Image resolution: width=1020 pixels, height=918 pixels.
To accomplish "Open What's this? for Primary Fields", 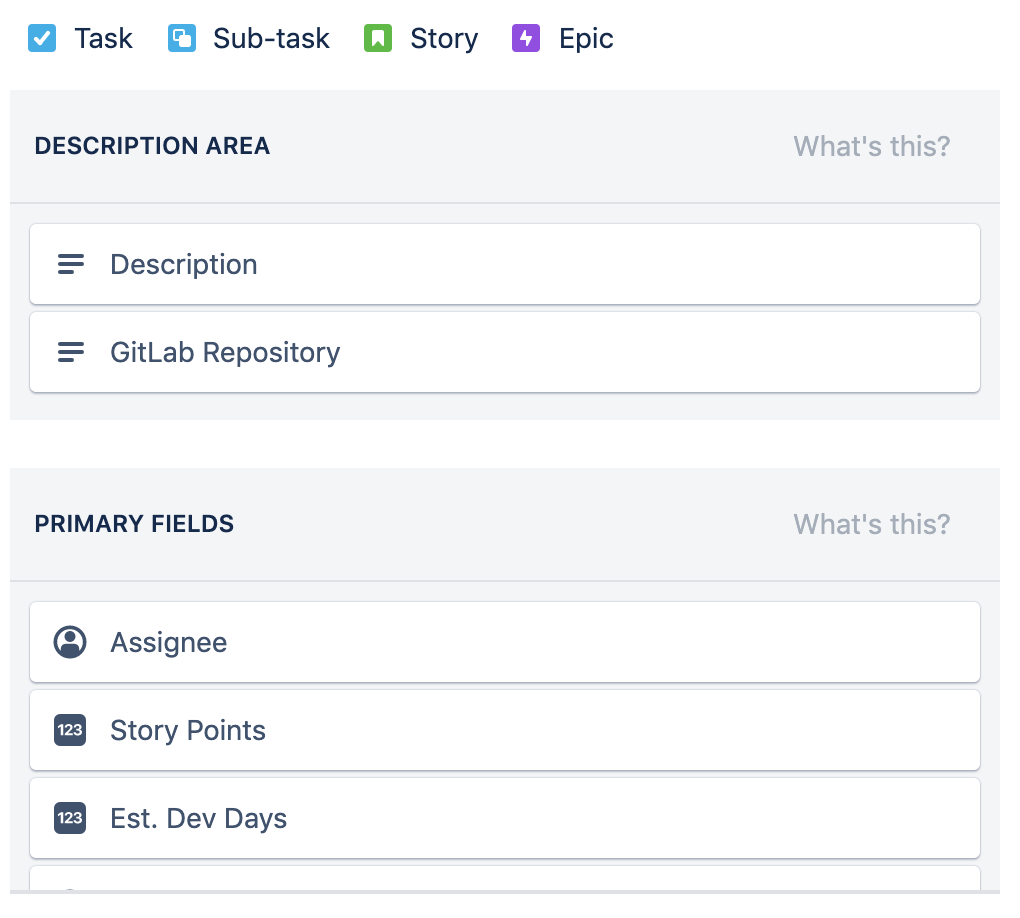I will [x=872, y=524].
